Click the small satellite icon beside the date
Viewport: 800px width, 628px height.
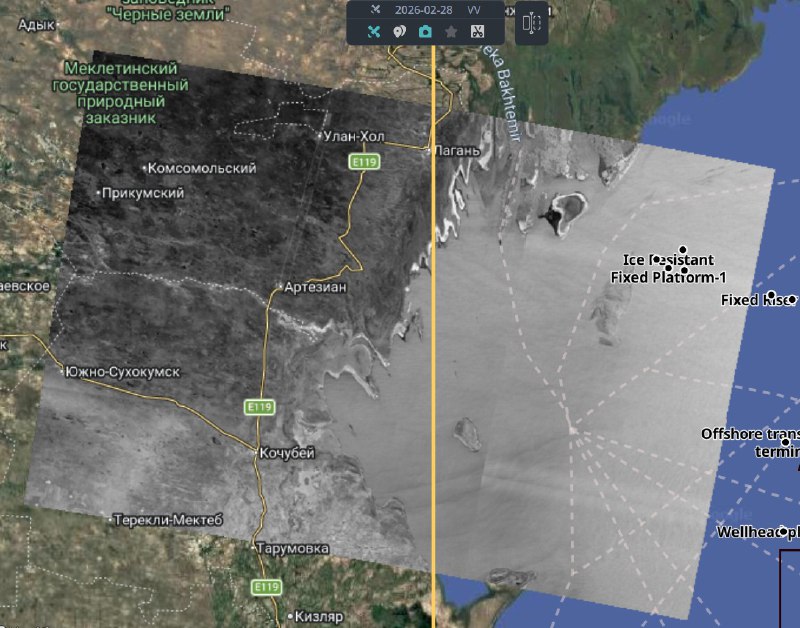[375, 9]
